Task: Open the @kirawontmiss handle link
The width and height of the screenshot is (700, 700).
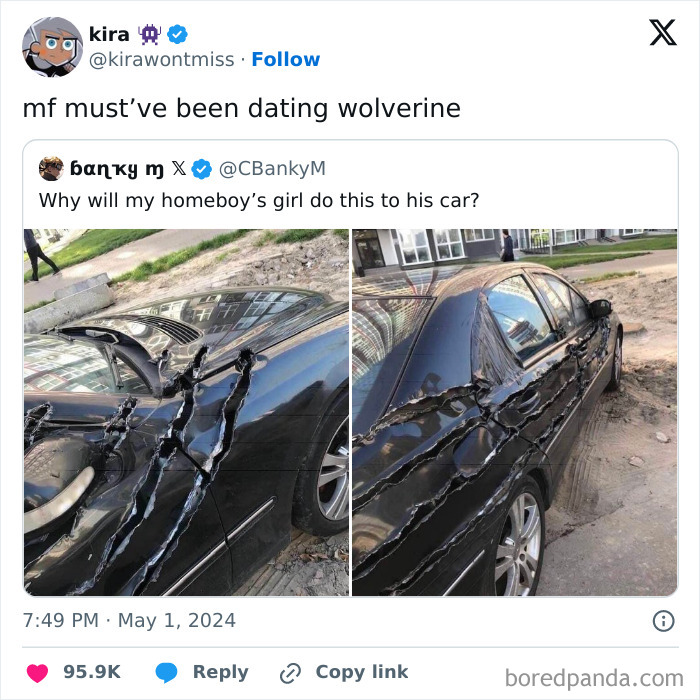Action: 164,60
